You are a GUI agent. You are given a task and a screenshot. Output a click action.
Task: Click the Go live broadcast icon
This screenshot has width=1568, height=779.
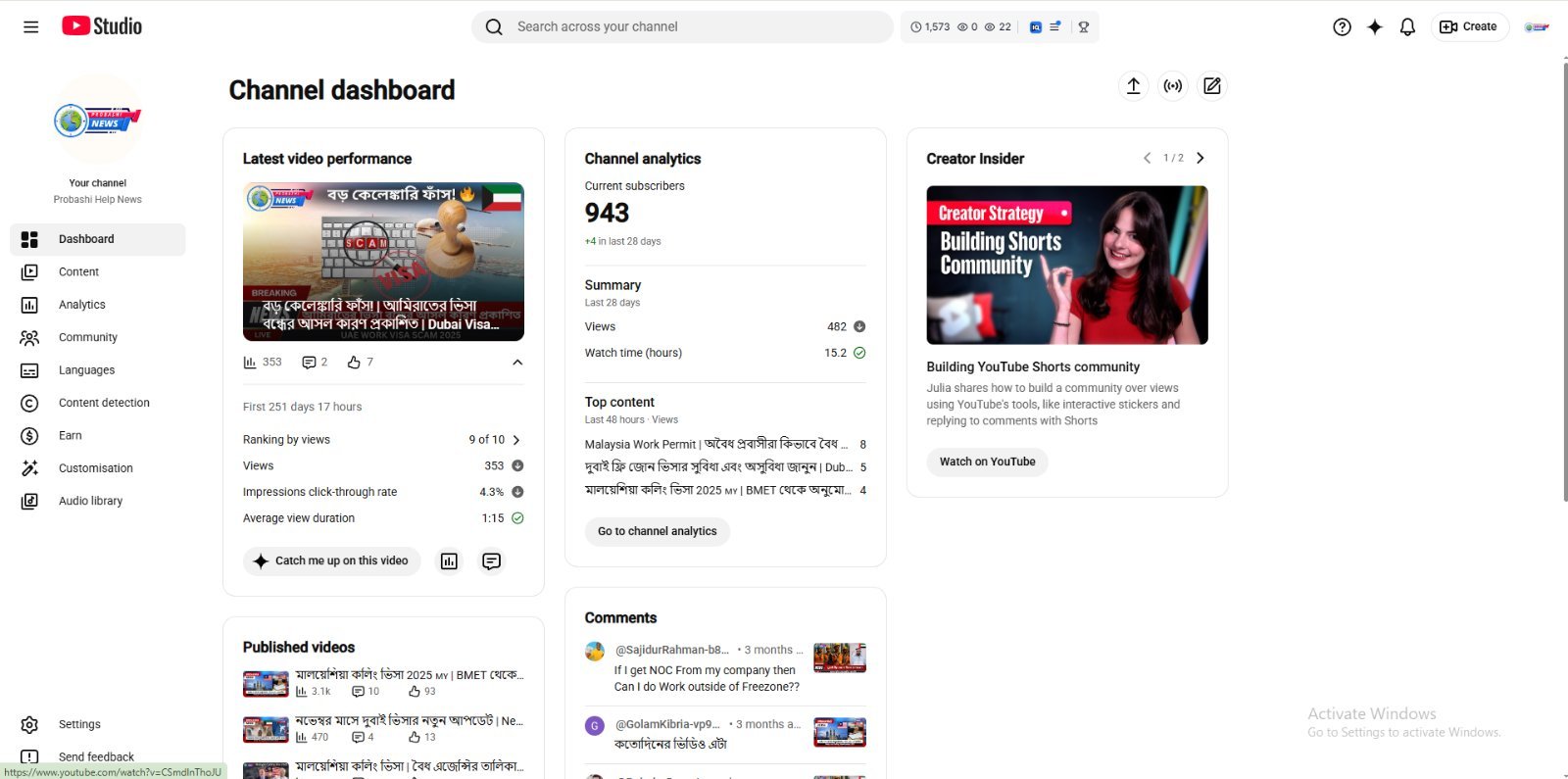1172,86
